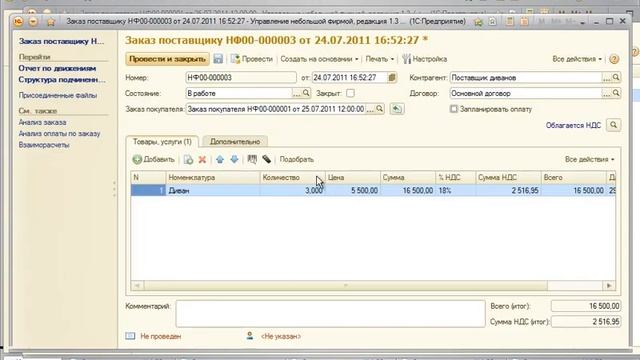
Task: Open 'Отчет по движениям' in side panel
Action: pos(57,69)
